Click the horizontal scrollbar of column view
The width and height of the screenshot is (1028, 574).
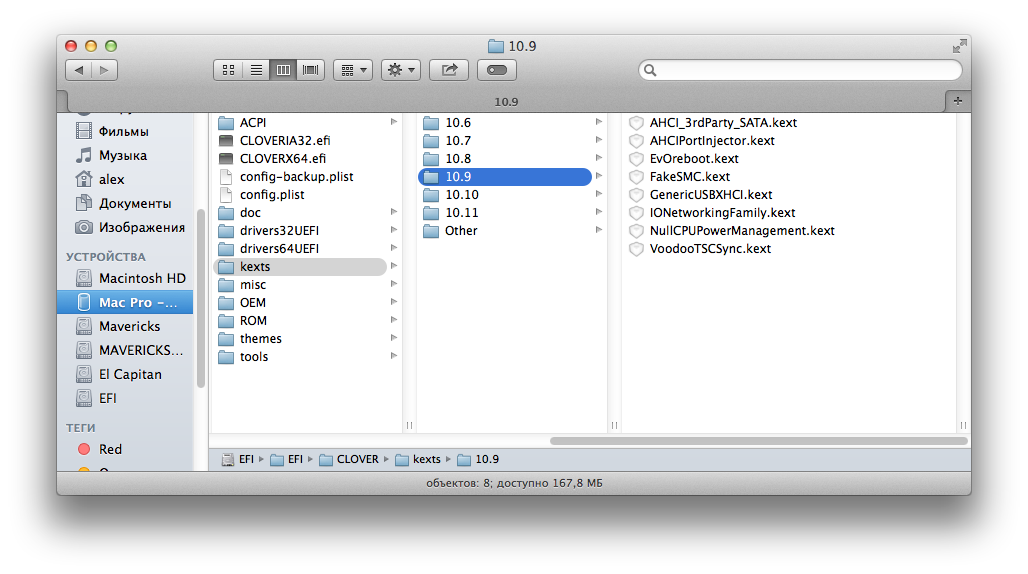(x=759, y=441)
